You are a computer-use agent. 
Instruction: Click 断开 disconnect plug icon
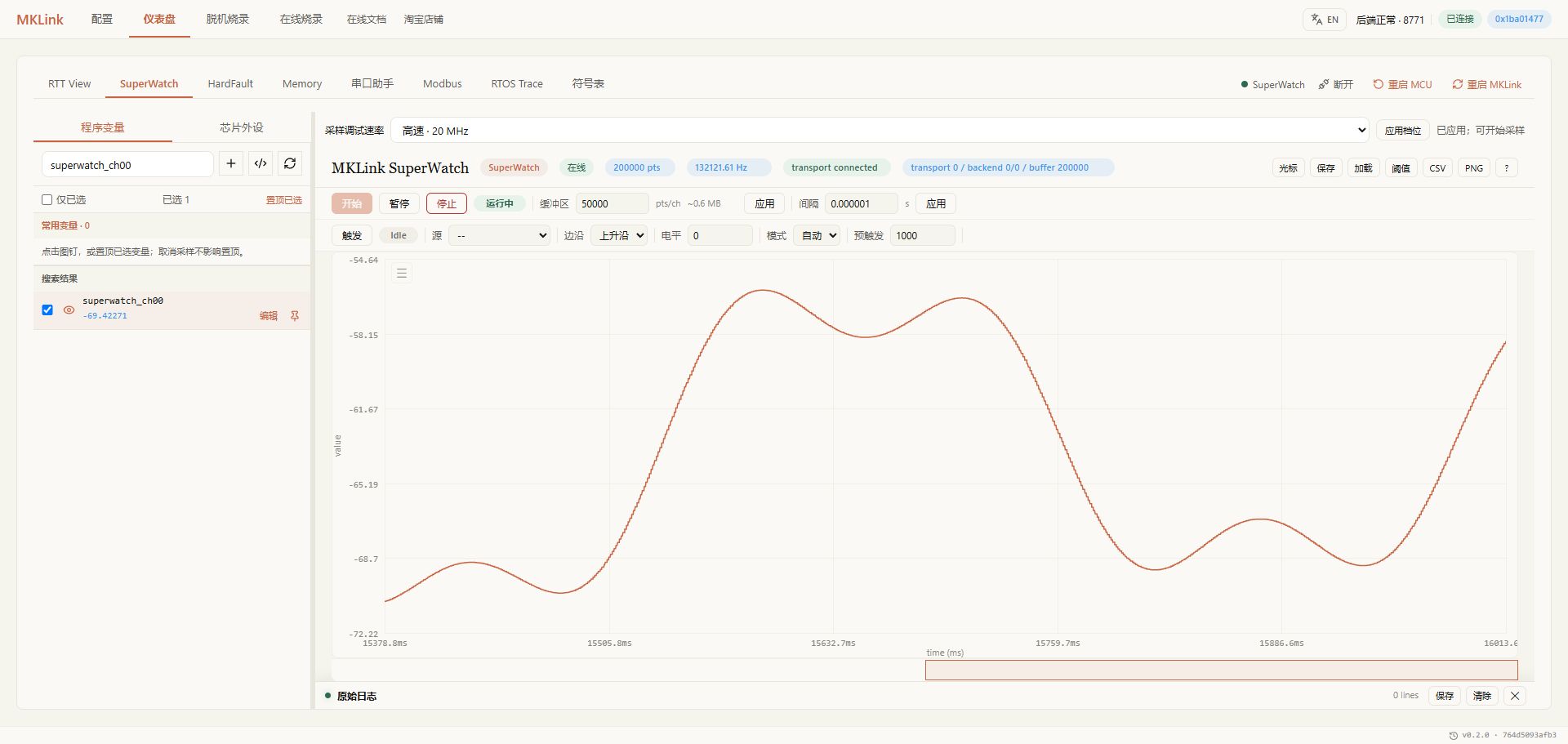1336,85
